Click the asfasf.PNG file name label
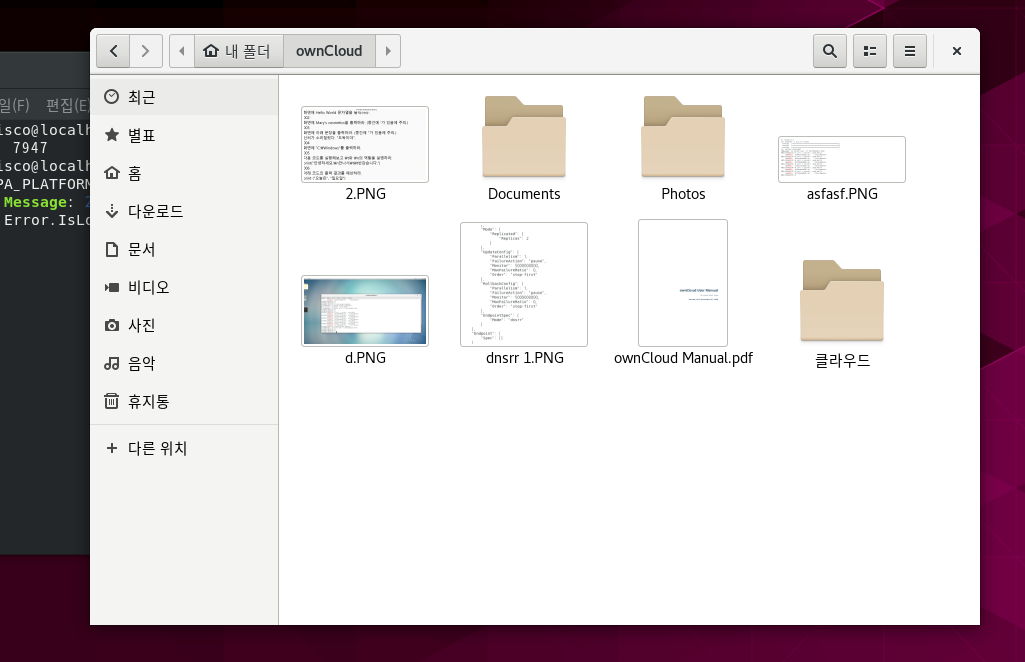This screenshot has width=1025, height=662. coord(842,194)
